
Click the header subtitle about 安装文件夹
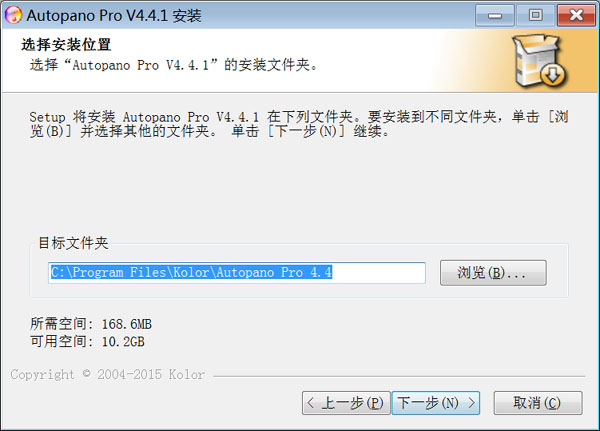coord(174,65)
